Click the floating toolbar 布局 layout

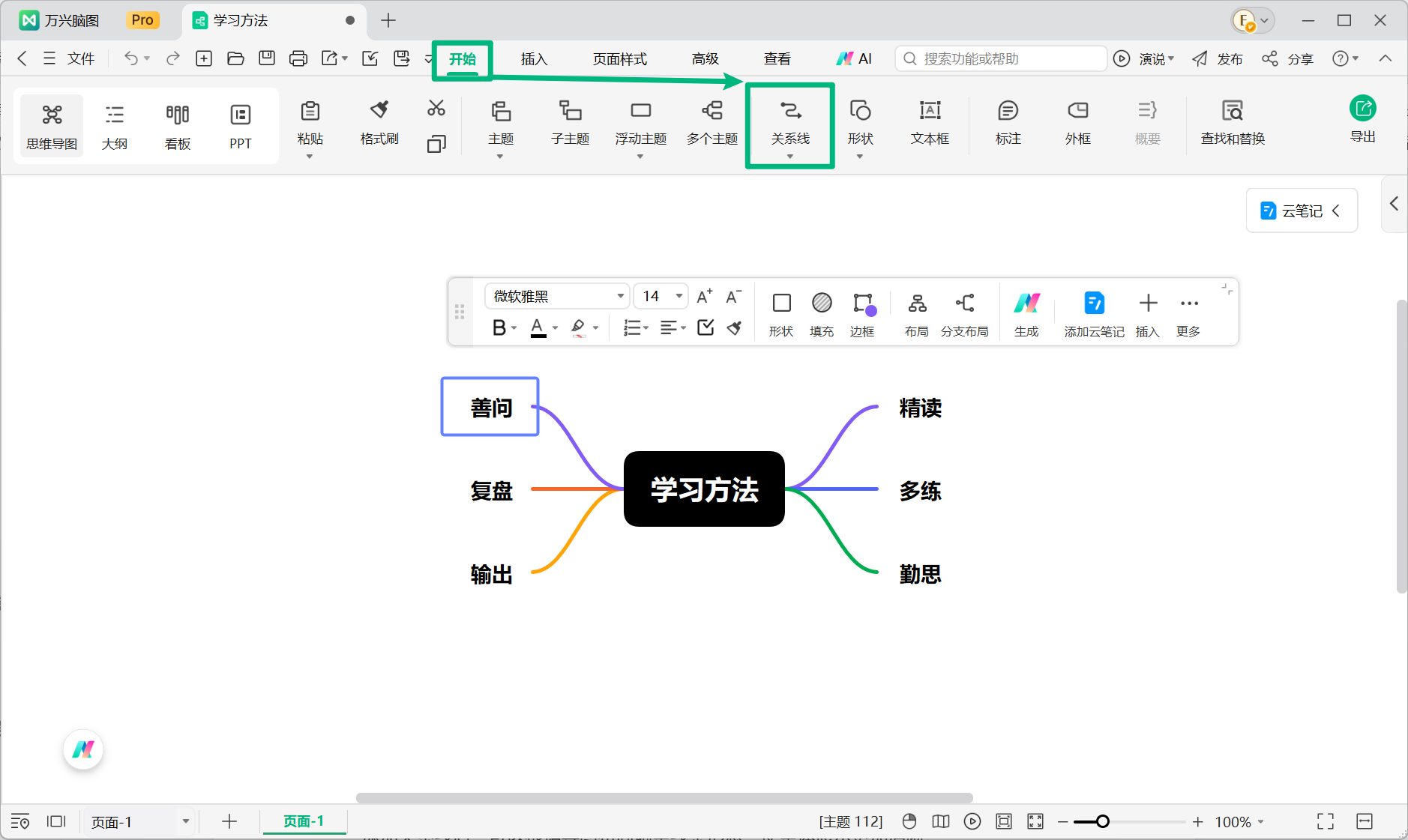click(x=917, y=315)
